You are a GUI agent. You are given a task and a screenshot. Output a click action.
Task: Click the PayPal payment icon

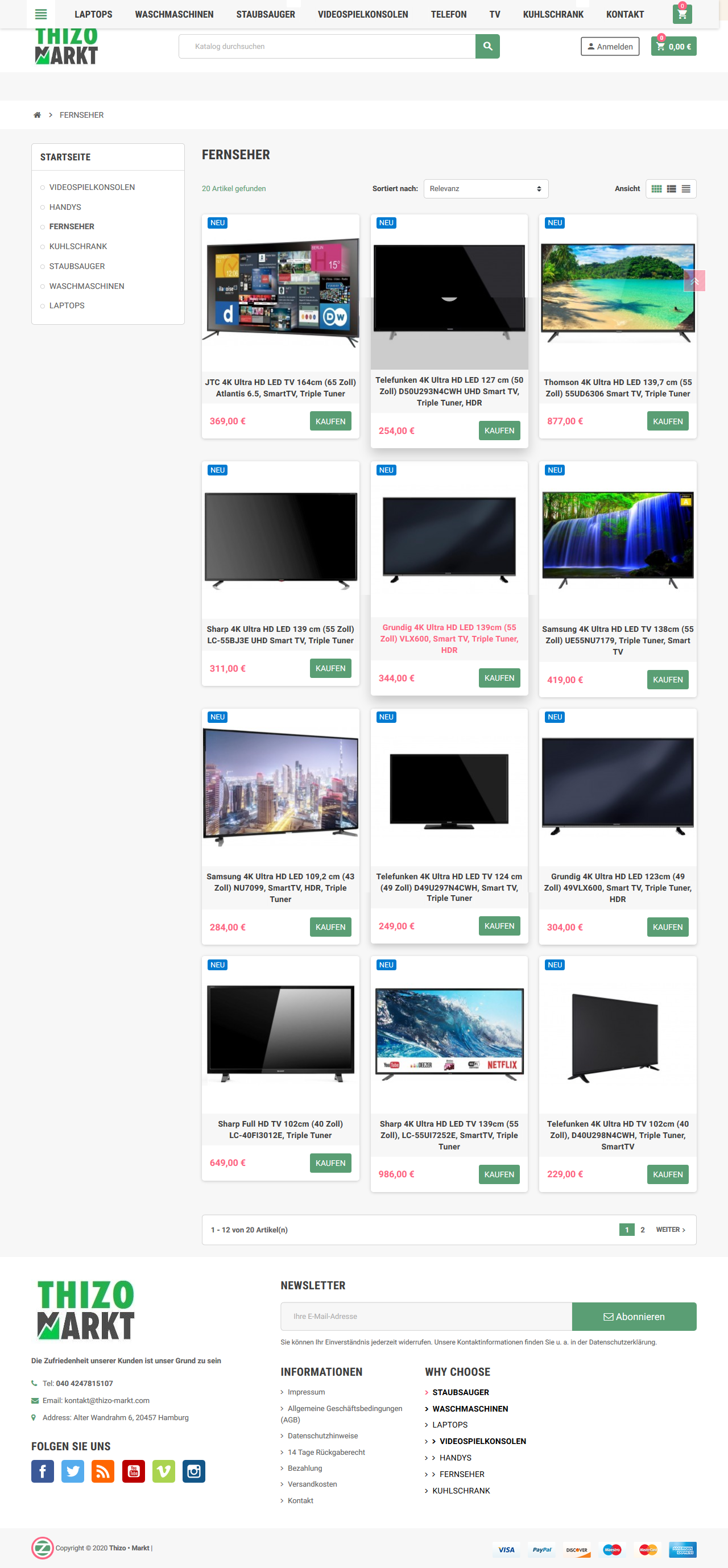542,1549
